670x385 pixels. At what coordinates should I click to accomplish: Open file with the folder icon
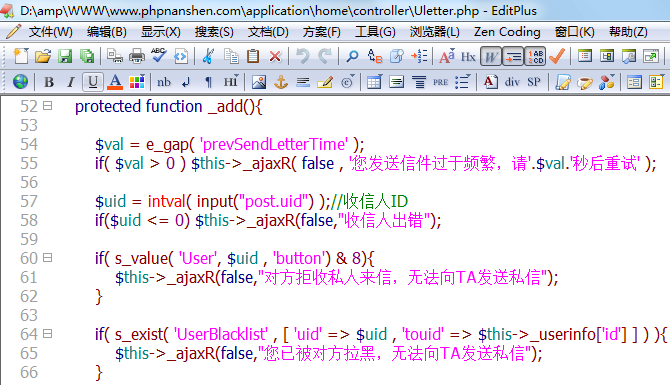(43, 56)
